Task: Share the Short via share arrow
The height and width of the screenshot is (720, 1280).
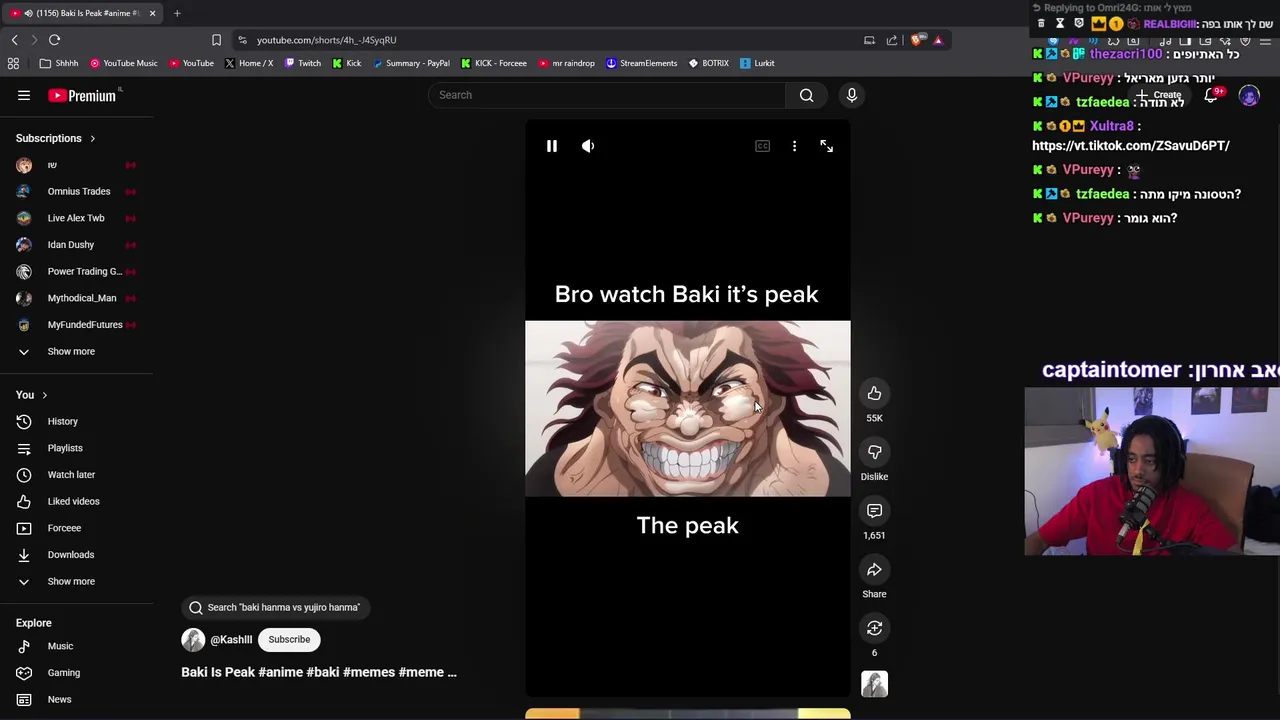Action: 874,570
